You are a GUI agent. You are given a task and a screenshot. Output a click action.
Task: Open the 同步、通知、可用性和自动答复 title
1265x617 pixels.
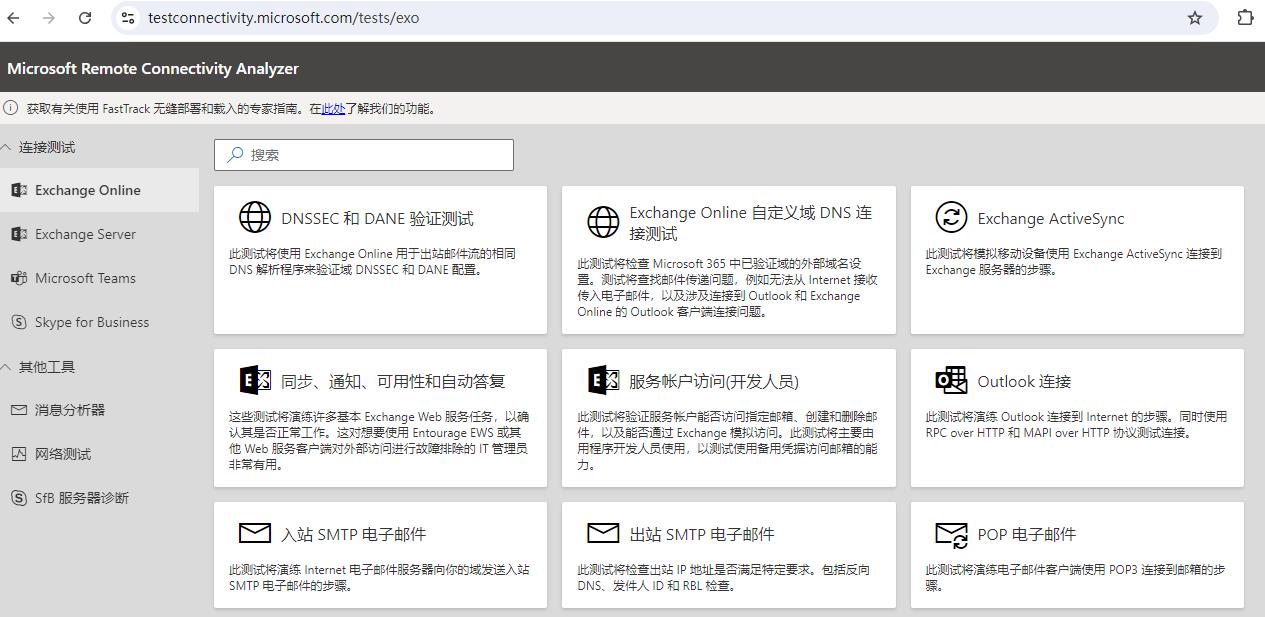(393, 381)
